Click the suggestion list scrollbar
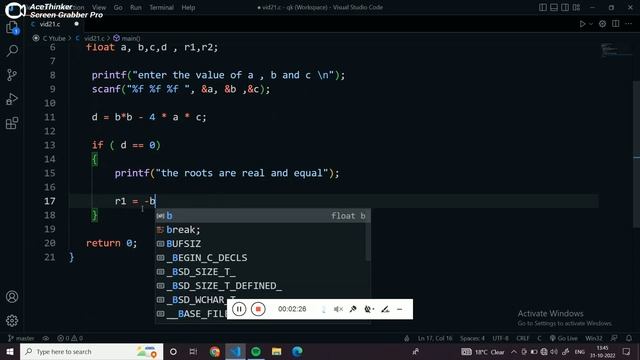This screenshot has height=360, width=640. pyautogui.click(x=368, y=235)
